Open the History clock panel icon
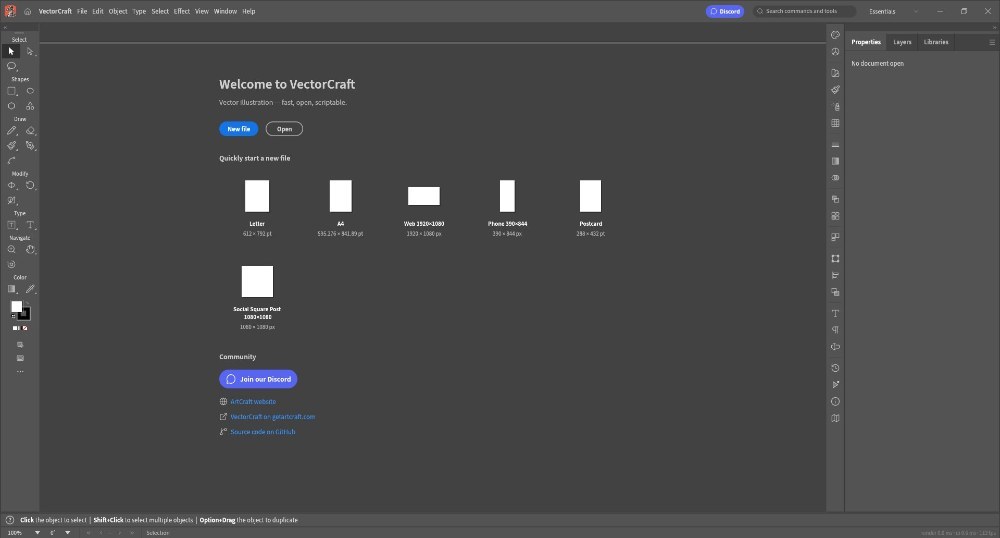The width and height of the screenshot is (1000, 538). pyautogui.click(x=835, y=368)
